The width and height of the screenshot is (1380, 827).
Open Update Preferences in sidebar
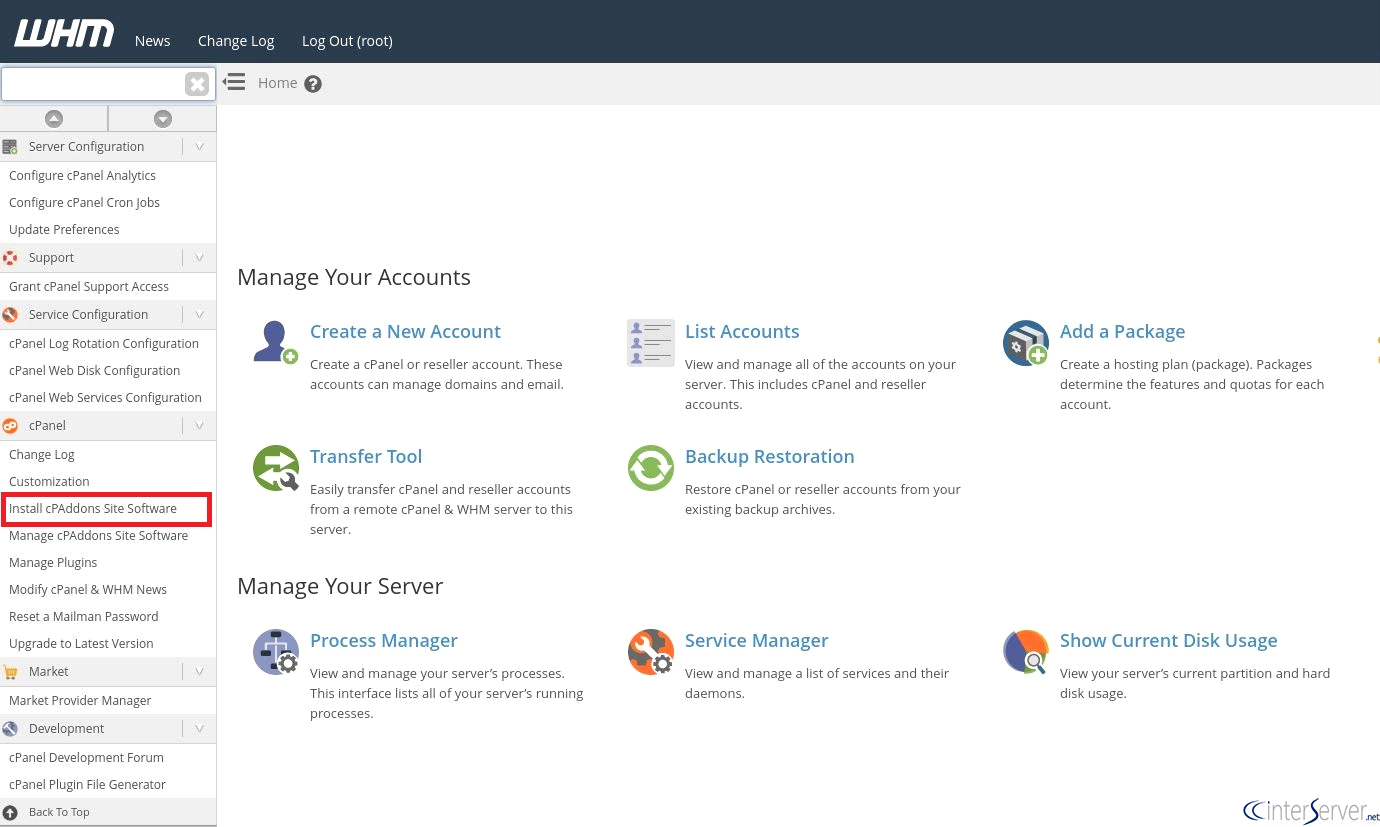pos(64,230)
